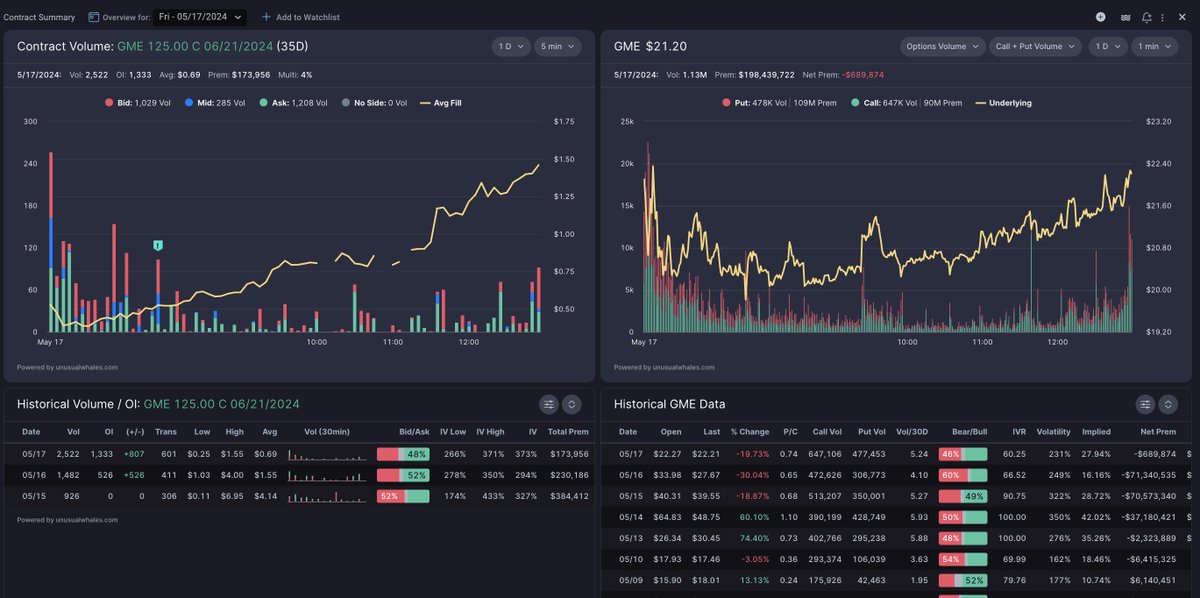Open the stacked layers icon in top bar
Screen dimensions: 1200x598
[x=1125, y=17]
